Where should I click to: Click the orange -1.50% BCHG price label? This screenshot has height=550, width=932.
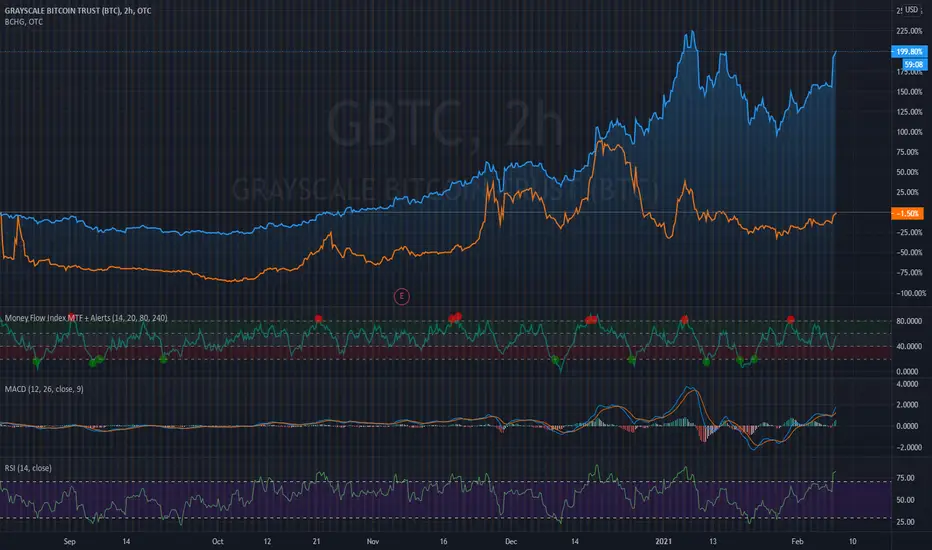(907, 213)
